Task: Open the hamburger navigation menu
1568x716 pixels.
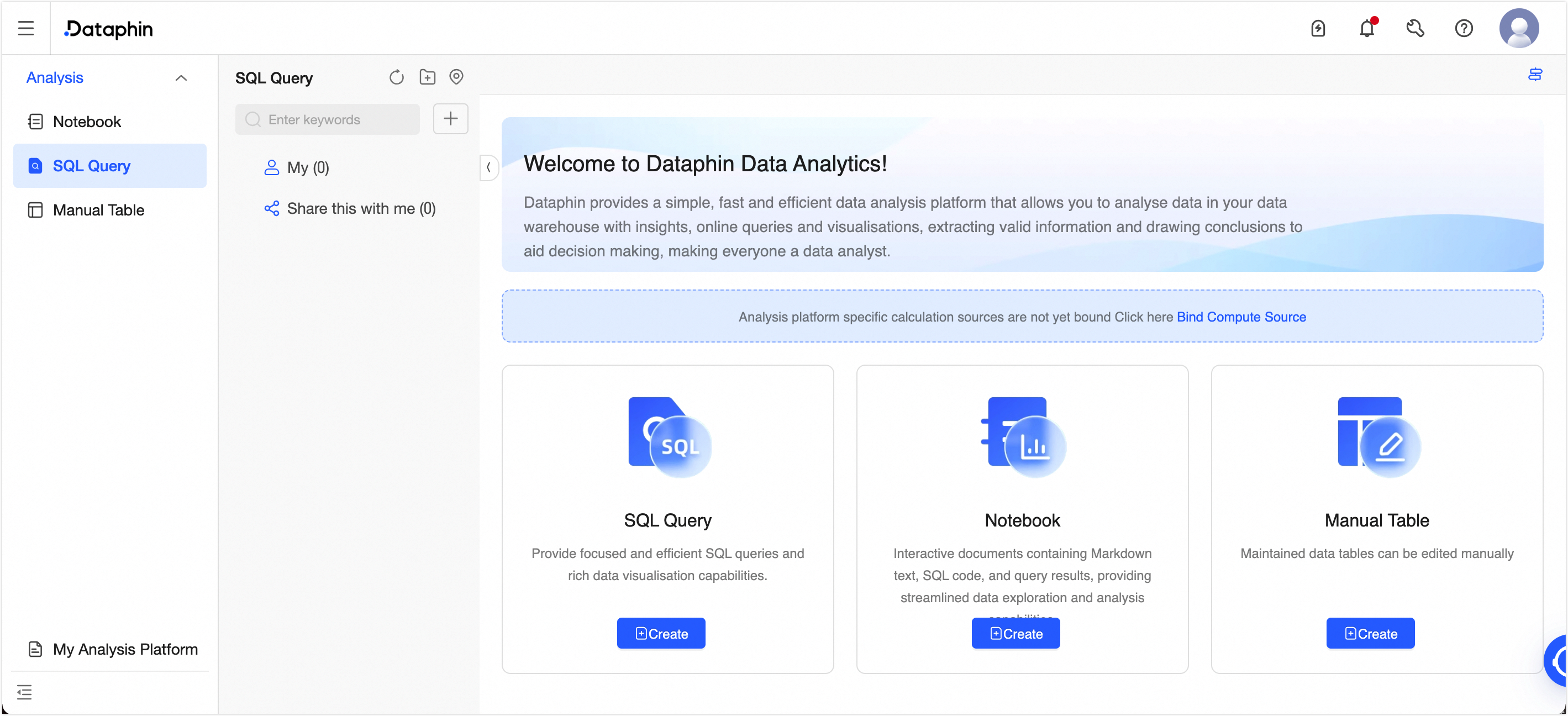Action: point(25,29)
